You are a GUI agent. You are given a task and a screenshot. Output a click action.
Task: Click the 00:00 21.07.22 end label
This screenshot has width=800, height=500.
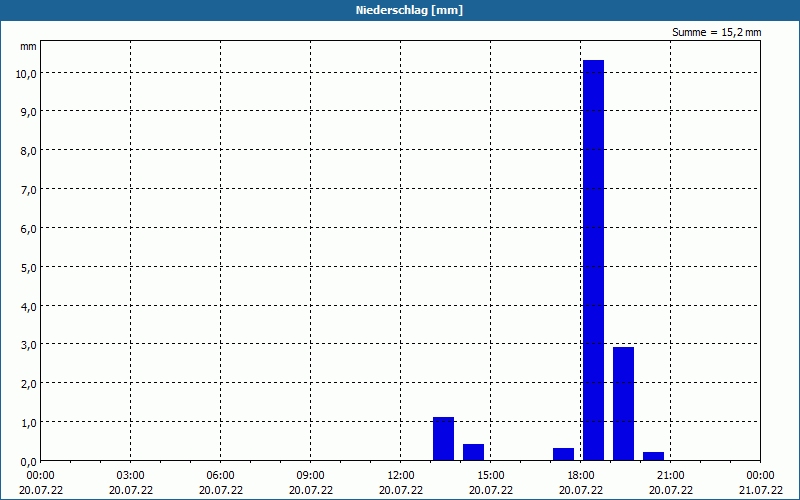(760, 483)
